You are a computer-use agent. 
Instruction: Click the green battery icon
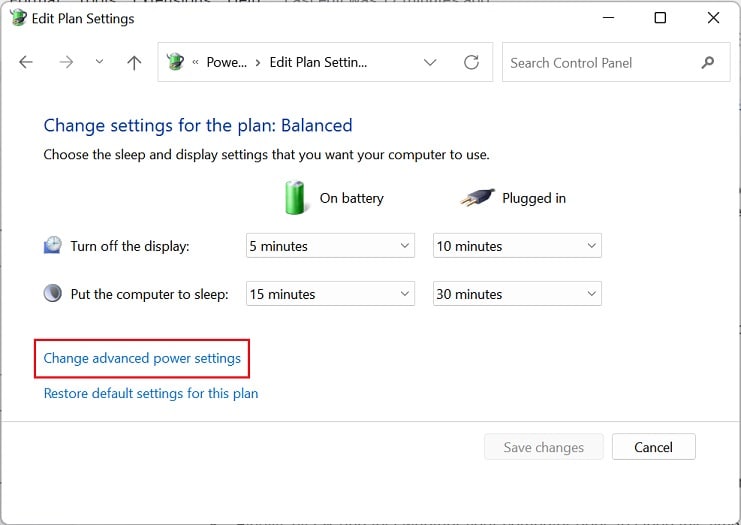(295, 198)
